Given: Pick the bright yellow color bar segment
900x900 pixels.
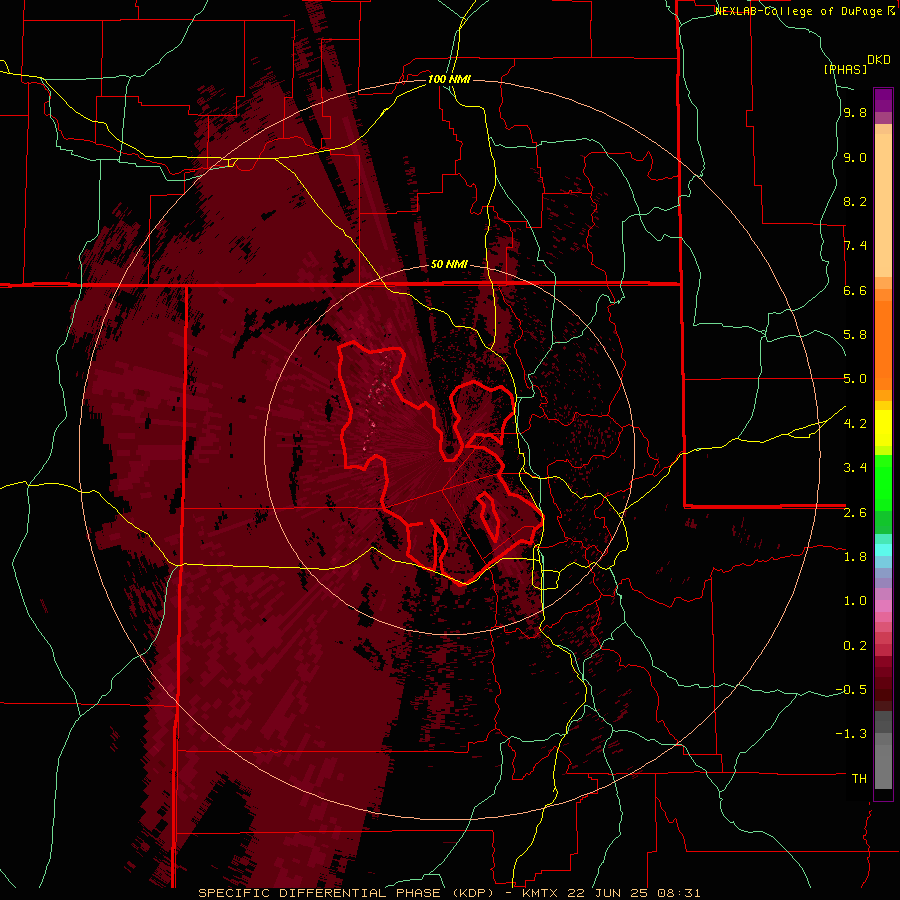Looking at the screenshot, I should [x=883, y=428].
